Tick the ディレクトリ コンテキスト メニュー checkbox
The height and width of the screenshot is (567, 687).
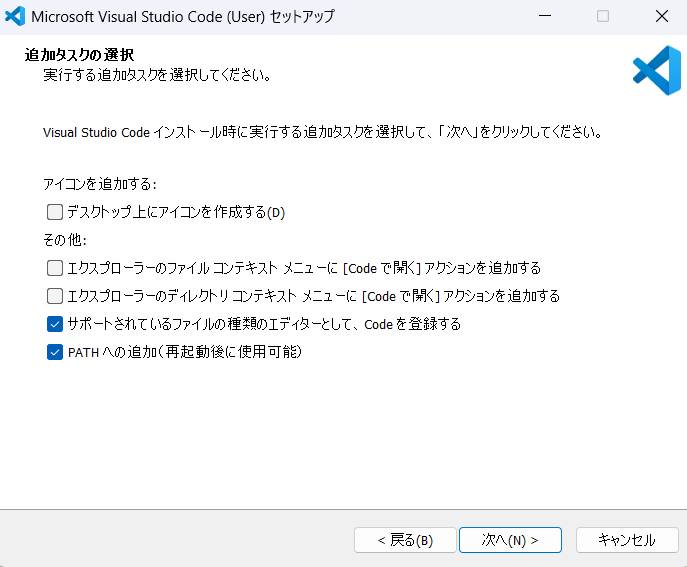coord(55,296)
